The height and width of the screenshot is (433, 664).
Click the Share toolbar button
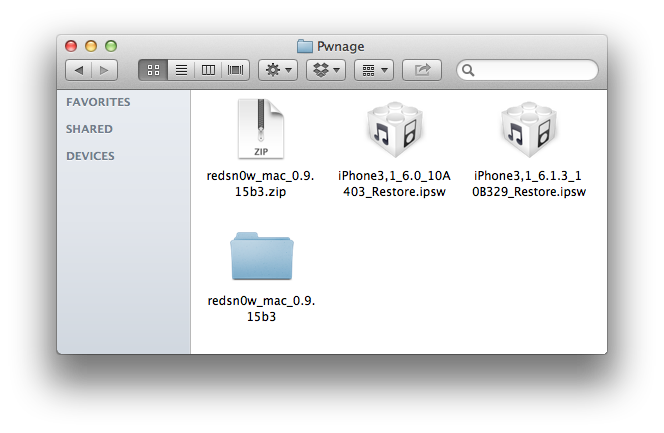[422, 70]
